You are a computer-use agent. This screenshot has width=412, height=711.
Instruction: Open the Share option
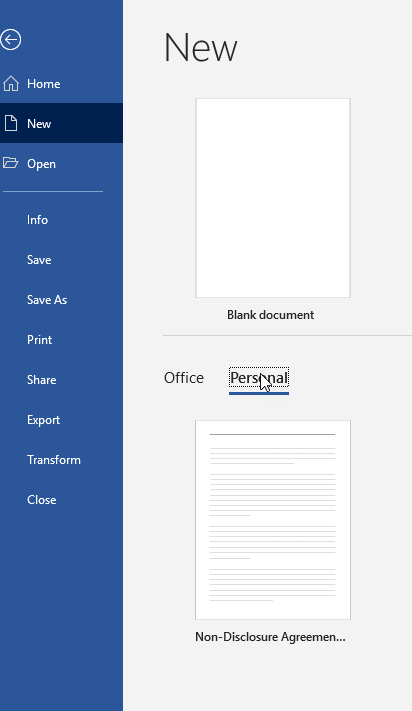(x=61, y=380)
